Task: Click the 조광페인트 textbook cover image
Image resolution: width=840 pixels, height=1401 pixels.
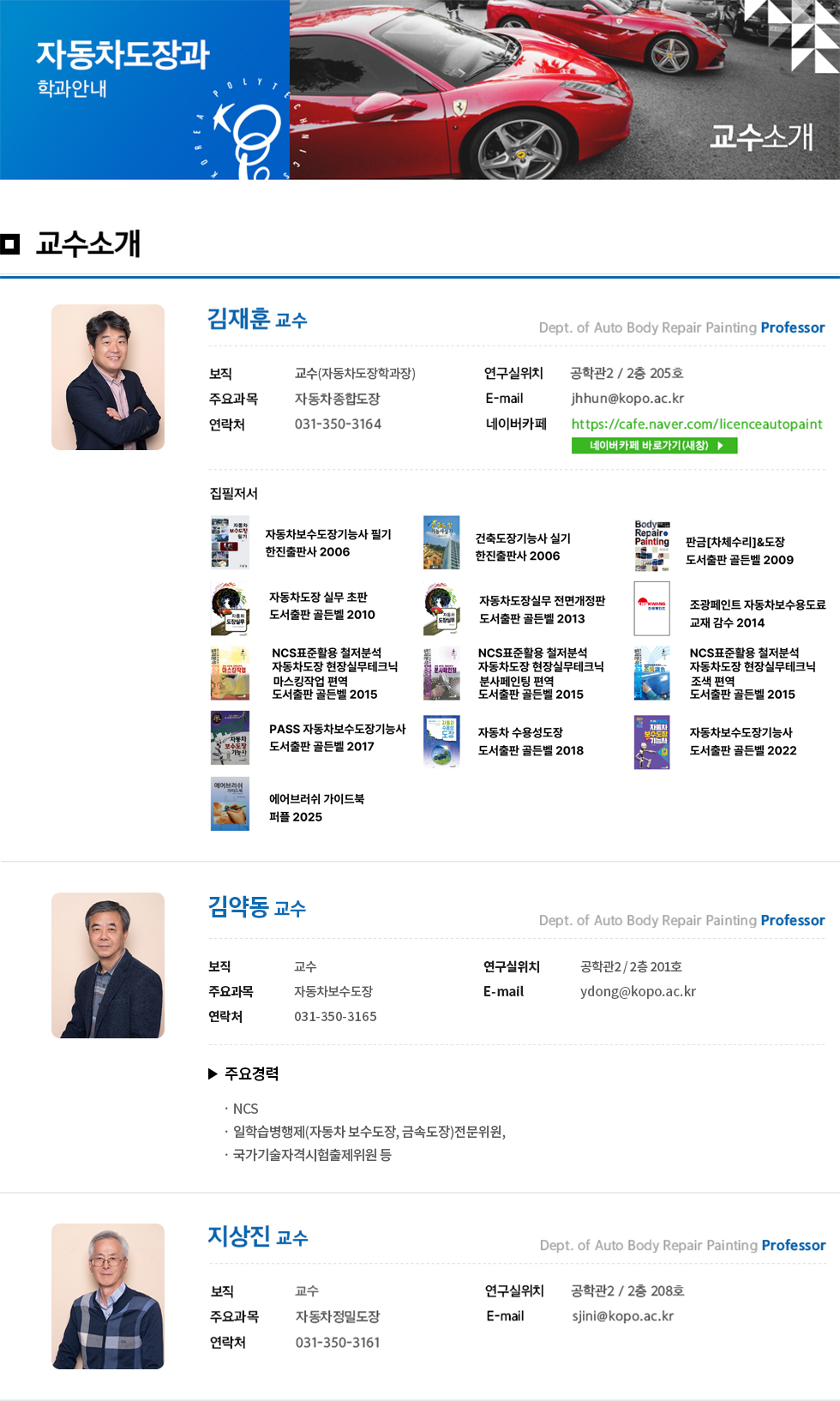Action: tap(651, 608)
